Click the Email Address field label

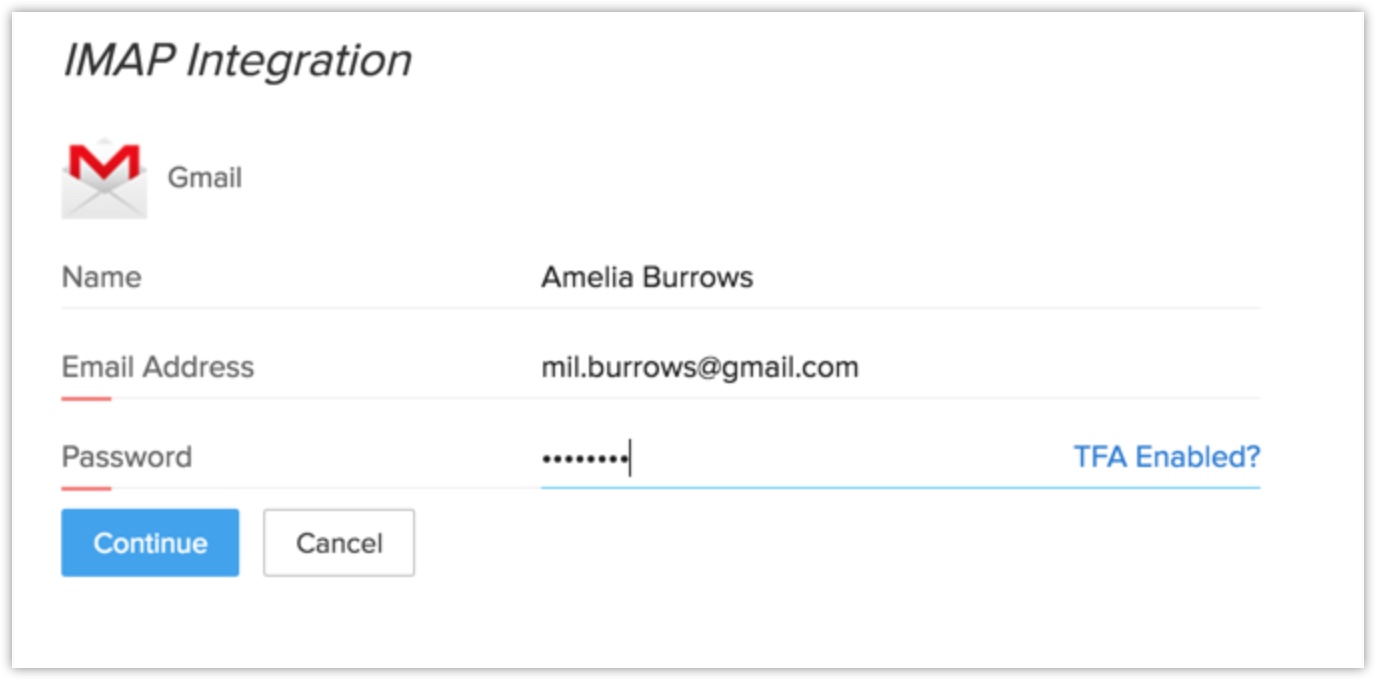click(x=158, y=367)
